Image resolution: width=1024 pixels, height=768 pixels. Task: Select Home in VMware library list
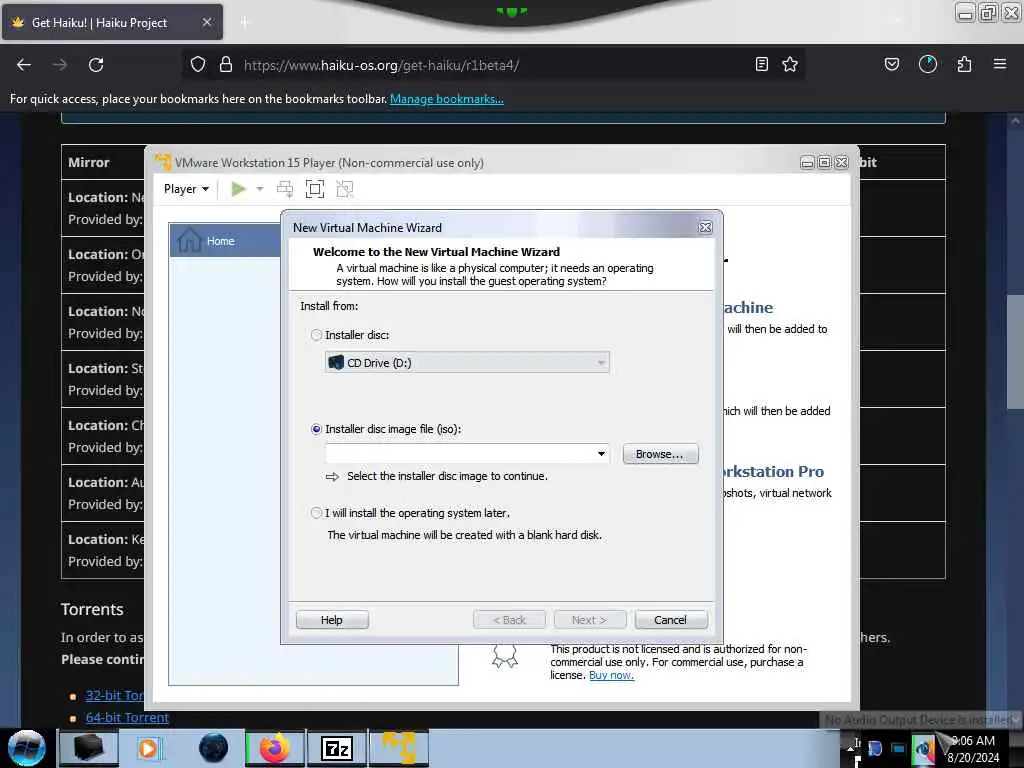(x=225, y=240)
